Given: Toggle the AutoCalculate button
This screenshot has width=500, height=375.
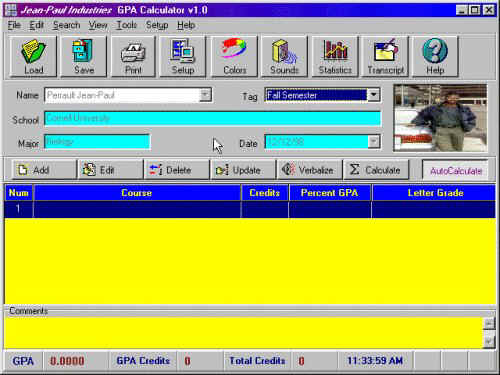Looking at the screenshot, I should click(455, 171).
